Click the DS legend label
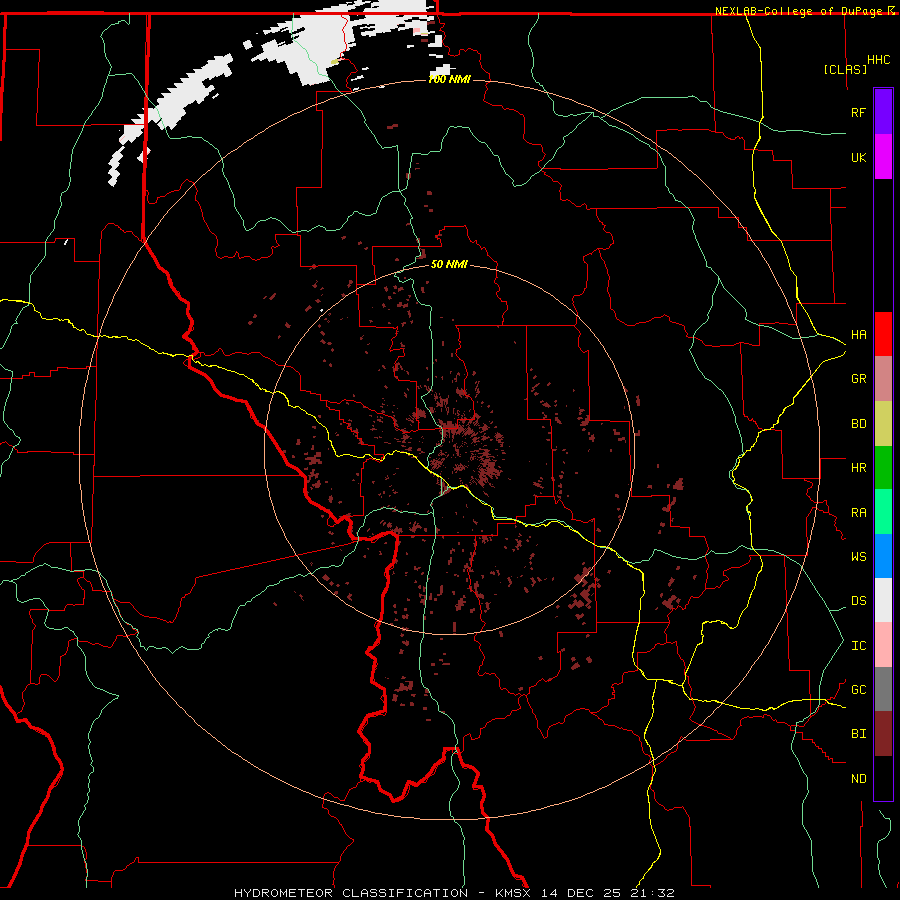 click(859, 601)
